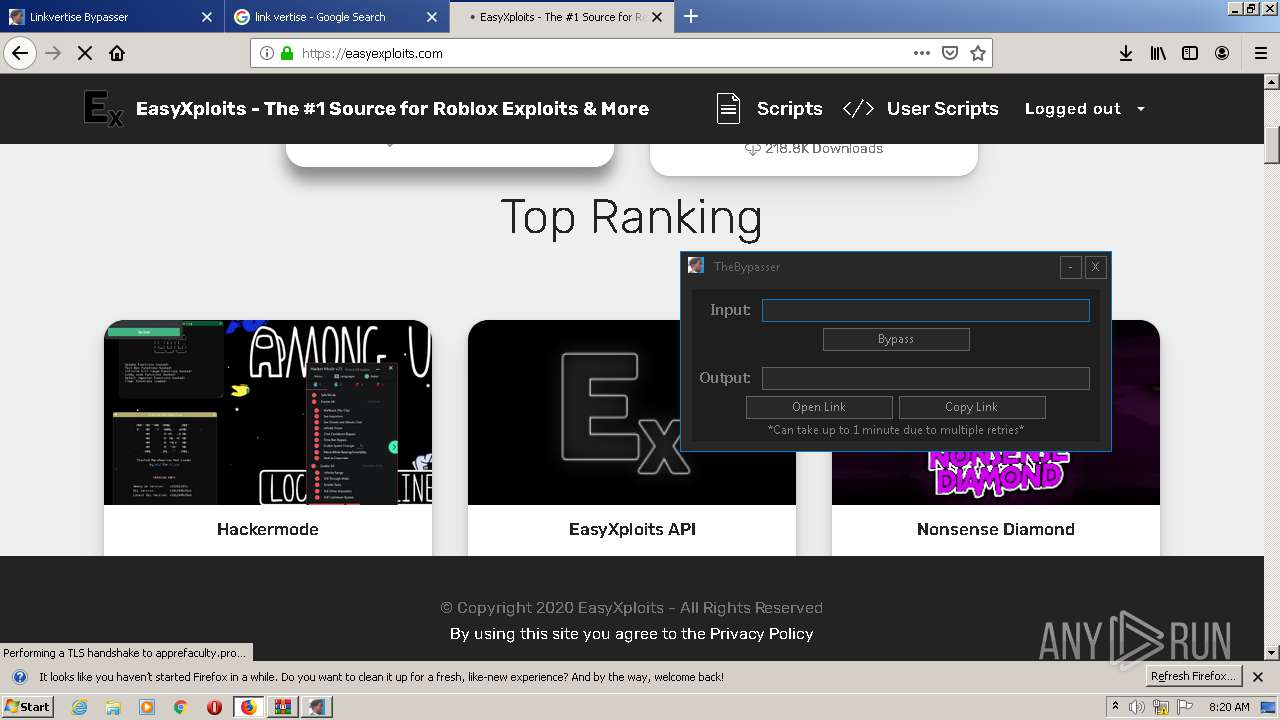This screenshot has width=1280, height=720.
Task: Show hidden system tray icons
Action: (1115, 707)
